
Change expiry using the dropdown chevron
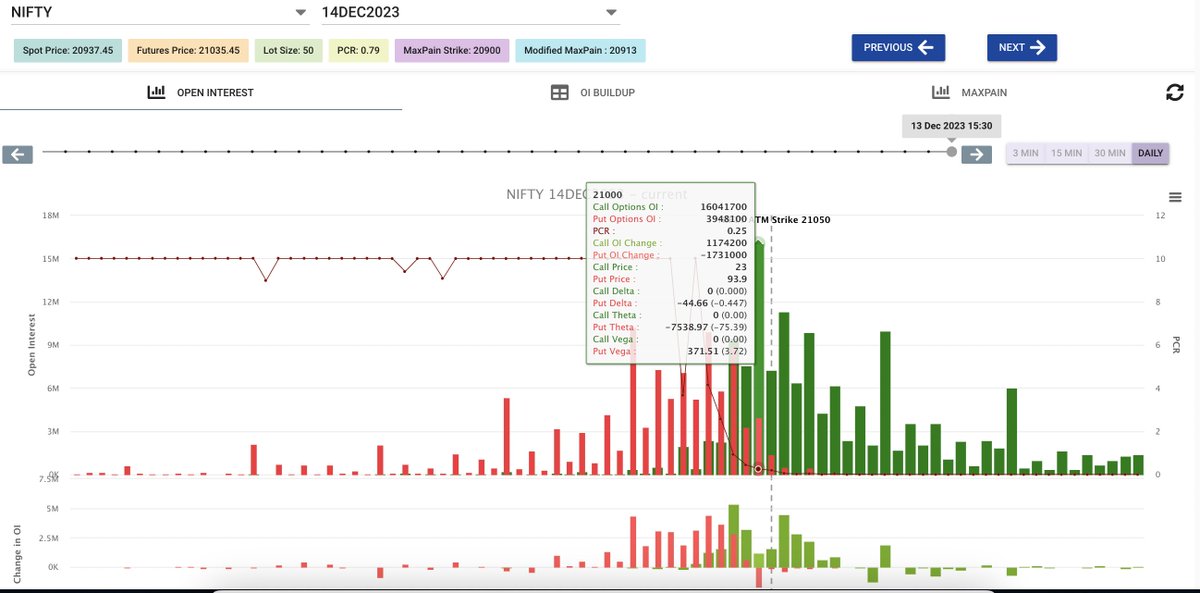pyautogui.click(x=611, y=13)
